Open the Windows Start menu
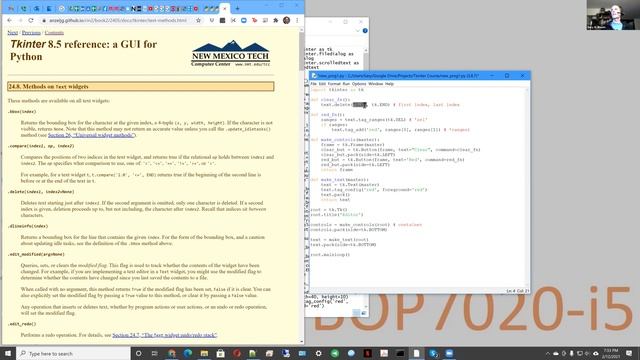640x360 pixels. click(x=7, y=353)
